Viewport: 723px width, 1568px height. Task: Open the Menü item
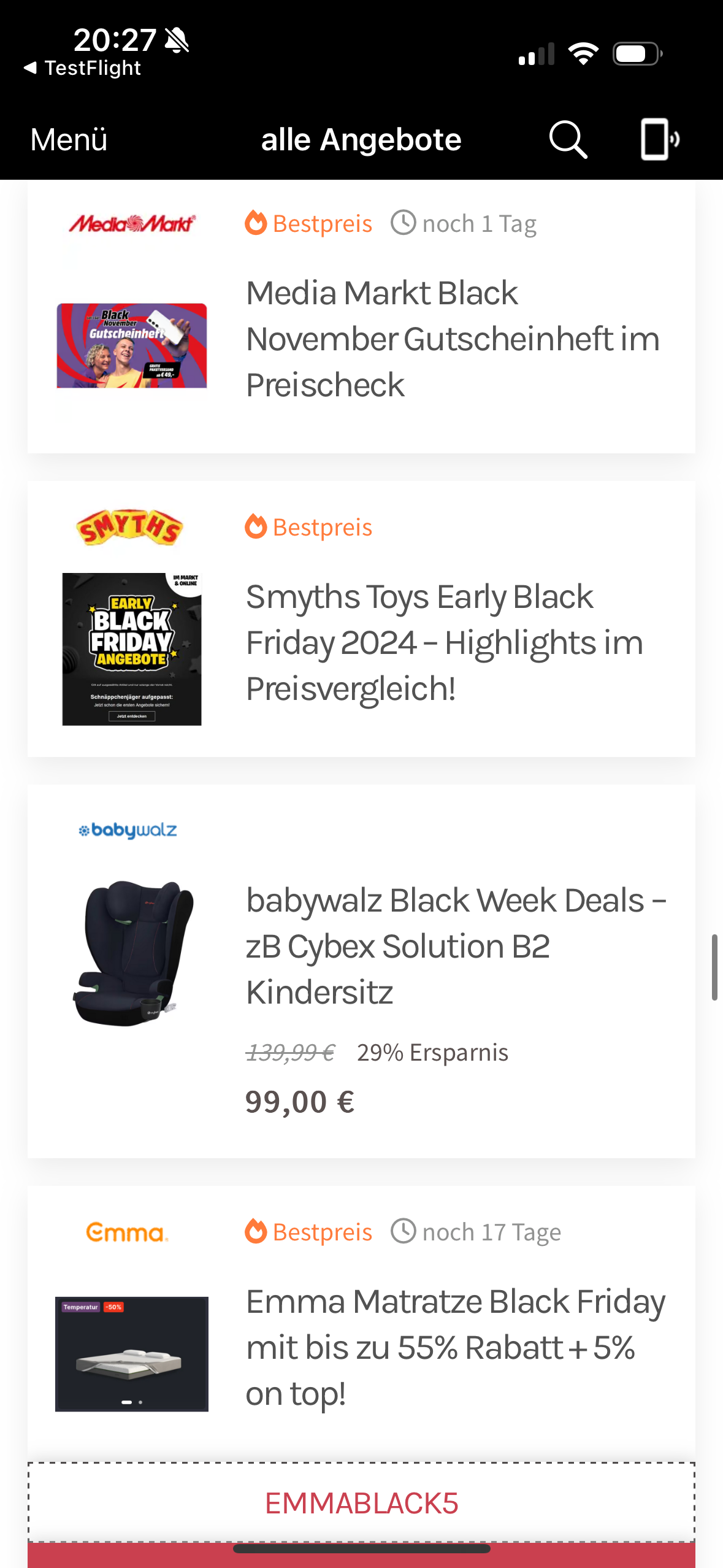(68, 139)
